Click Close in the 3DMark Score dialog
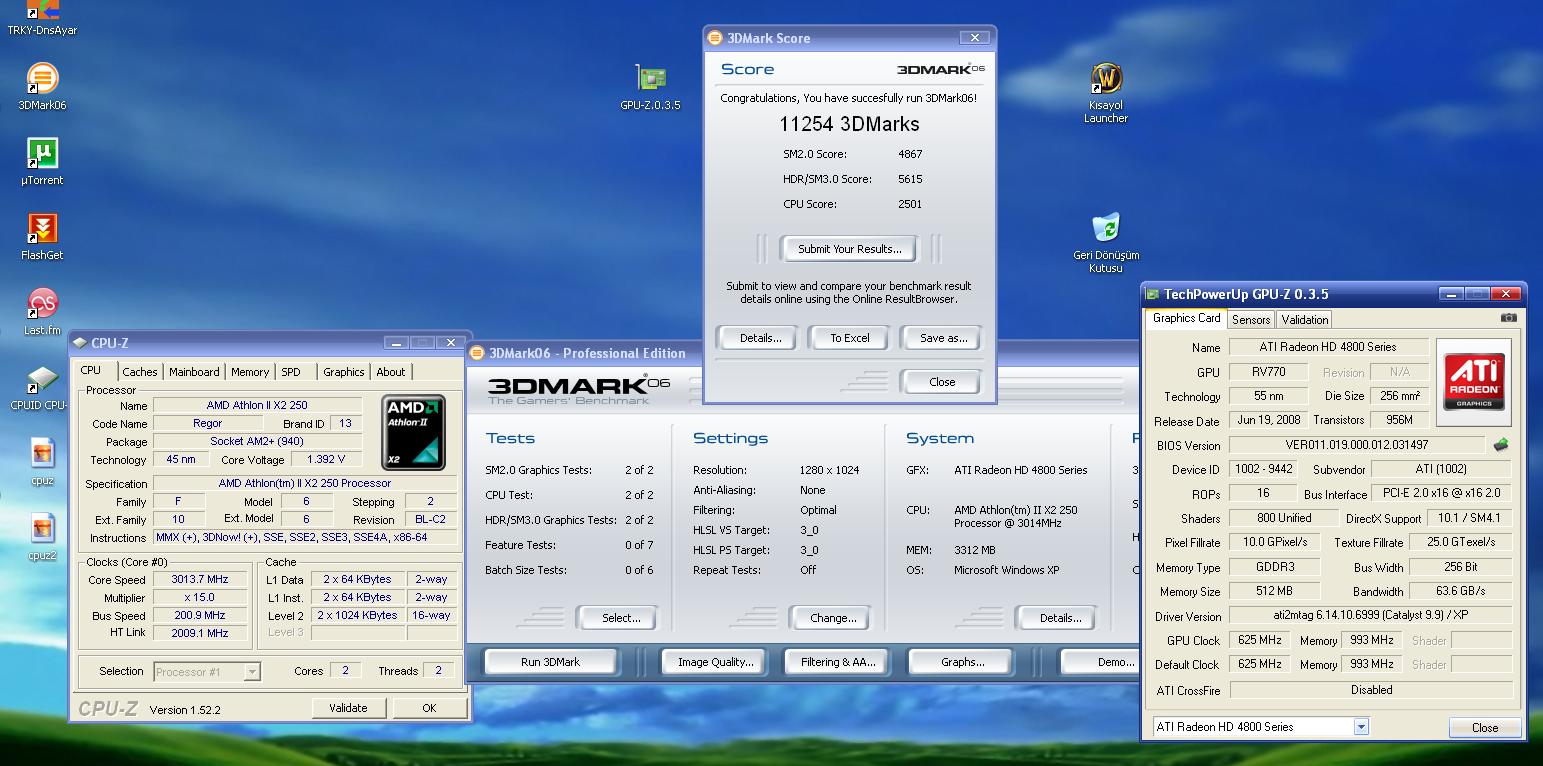The width and height of the screenshot is (1543, 766). (942, 382)
